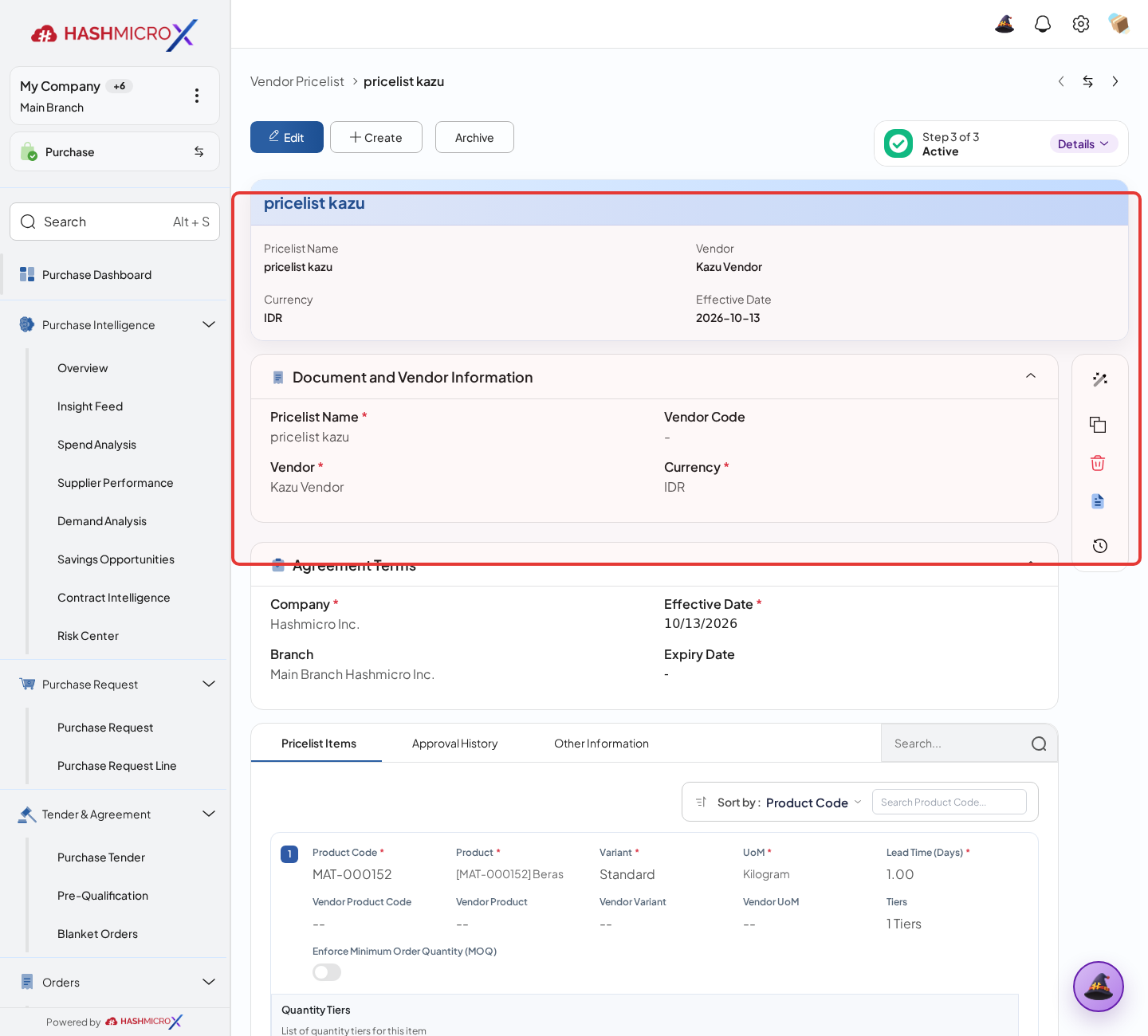Image resolution: width=1148 pixels, height=1036 pixels.
Task: Click the red trash delete icon
Action: point(1098,463)
